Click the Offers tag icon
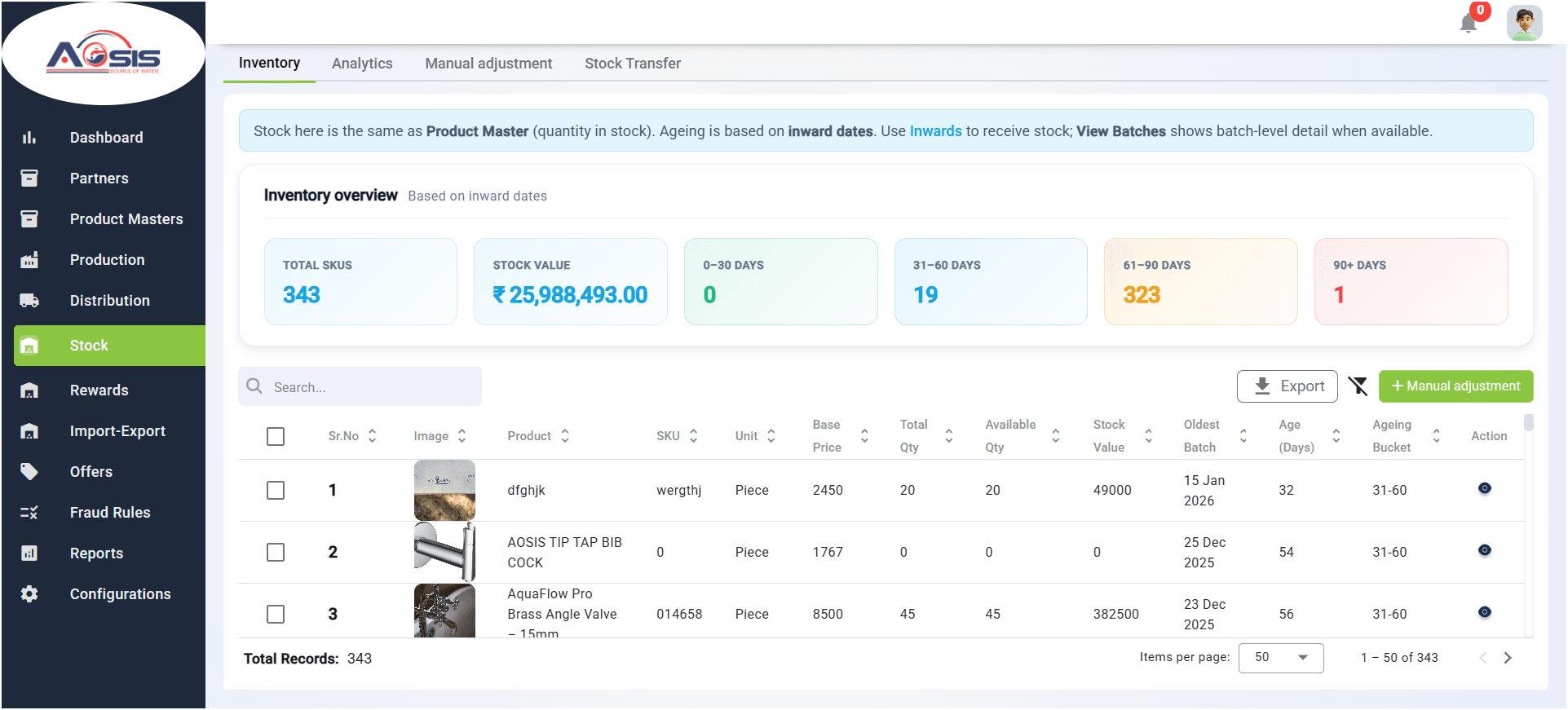1568x710 pixels. click(29, 472)
